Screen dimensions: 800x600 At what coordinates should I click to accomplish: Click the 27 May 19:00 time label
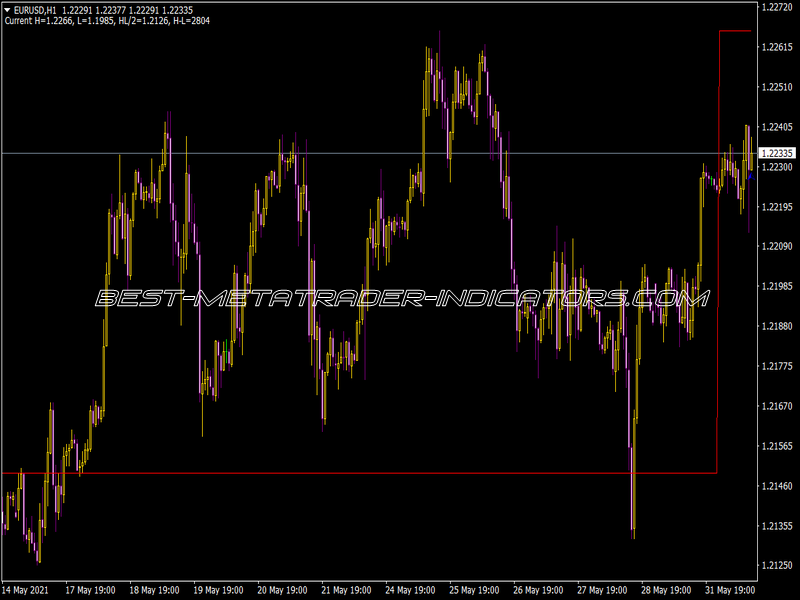point(602,590)
